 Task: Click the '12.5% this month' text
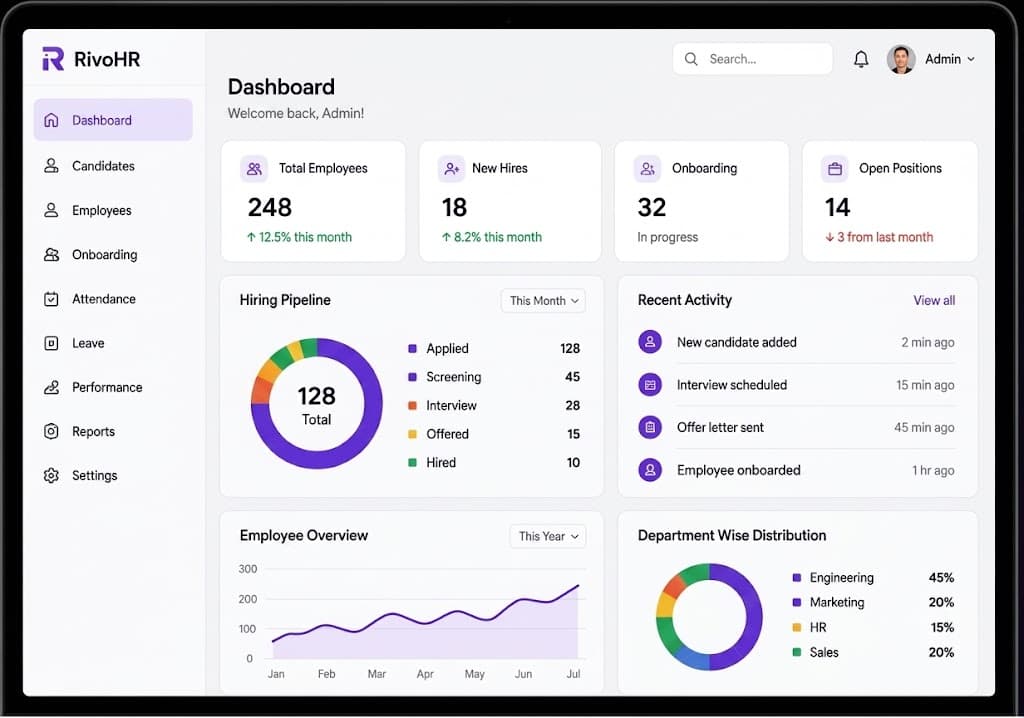click(x=306, y=237)
